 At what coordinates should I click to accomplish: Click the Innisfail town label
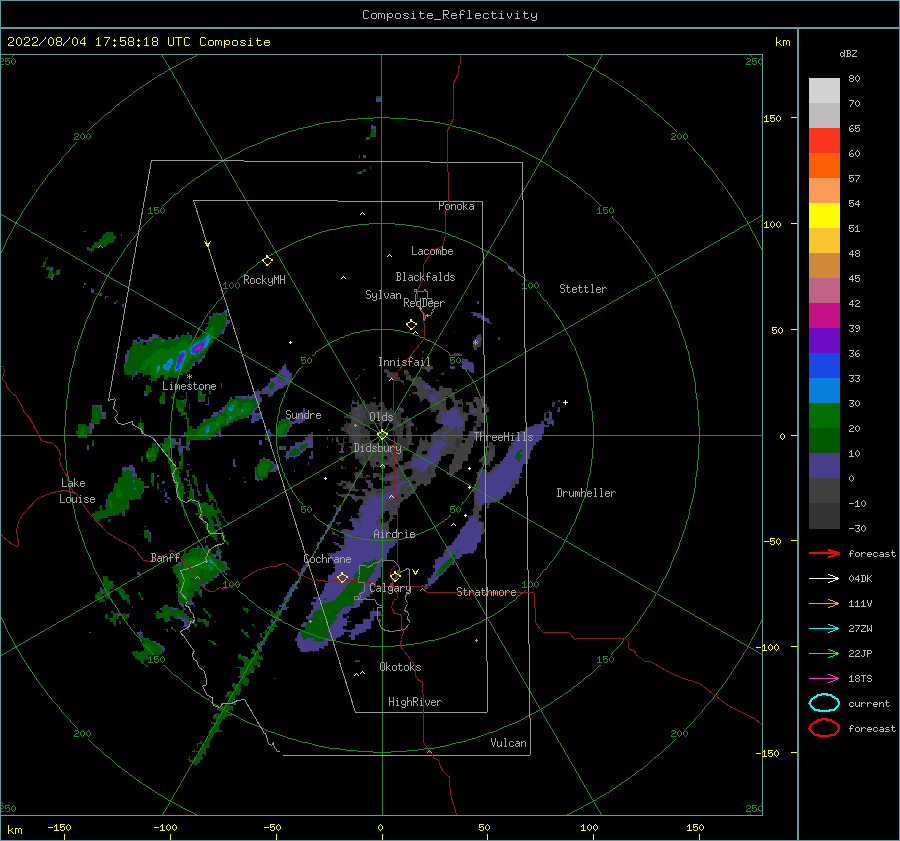404,362
